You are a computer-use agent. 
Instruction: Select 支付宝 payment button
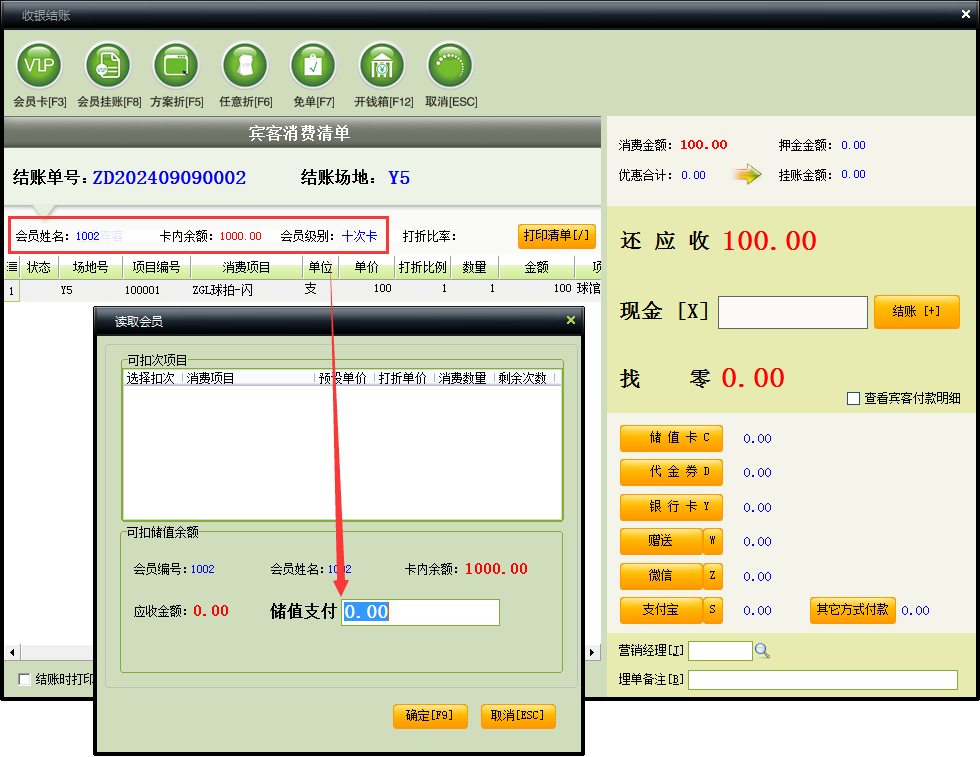click(661, 610)
